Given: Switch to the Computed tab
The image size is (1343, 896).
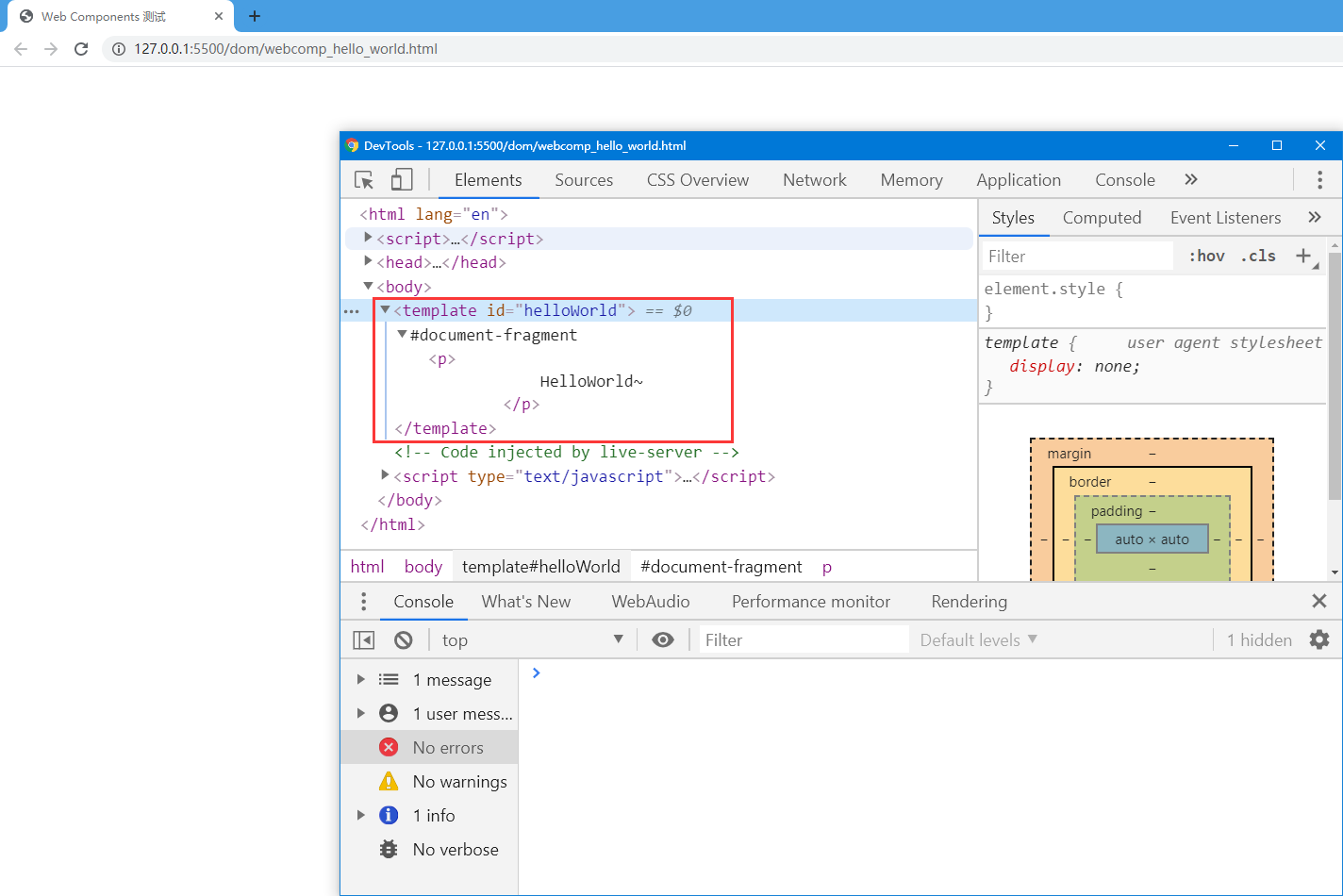Looking at the screenshot, I should [x=1102, y=218].
